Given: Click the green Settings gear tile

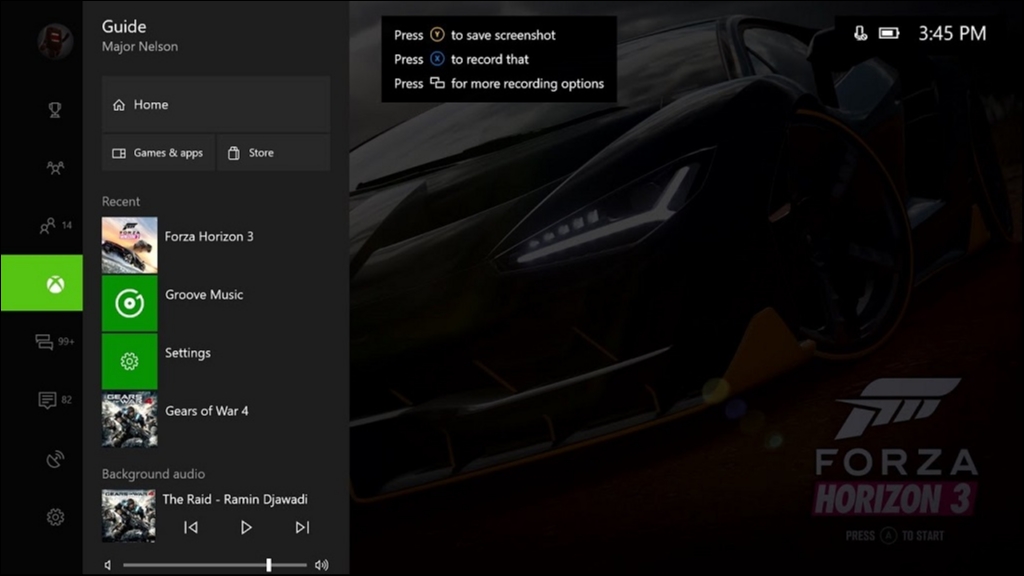Looking at the screenshot, I should point(129,361).
